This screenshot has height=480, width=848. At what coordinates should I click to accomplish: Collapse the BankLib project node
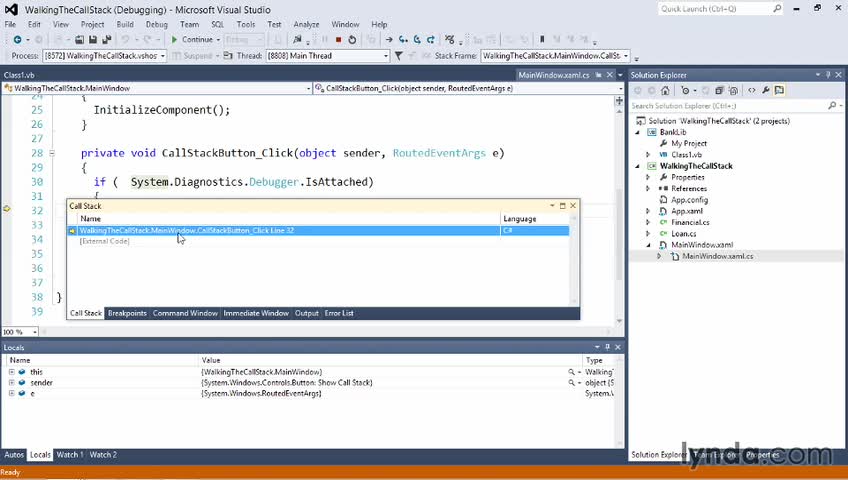pos(637,132)
